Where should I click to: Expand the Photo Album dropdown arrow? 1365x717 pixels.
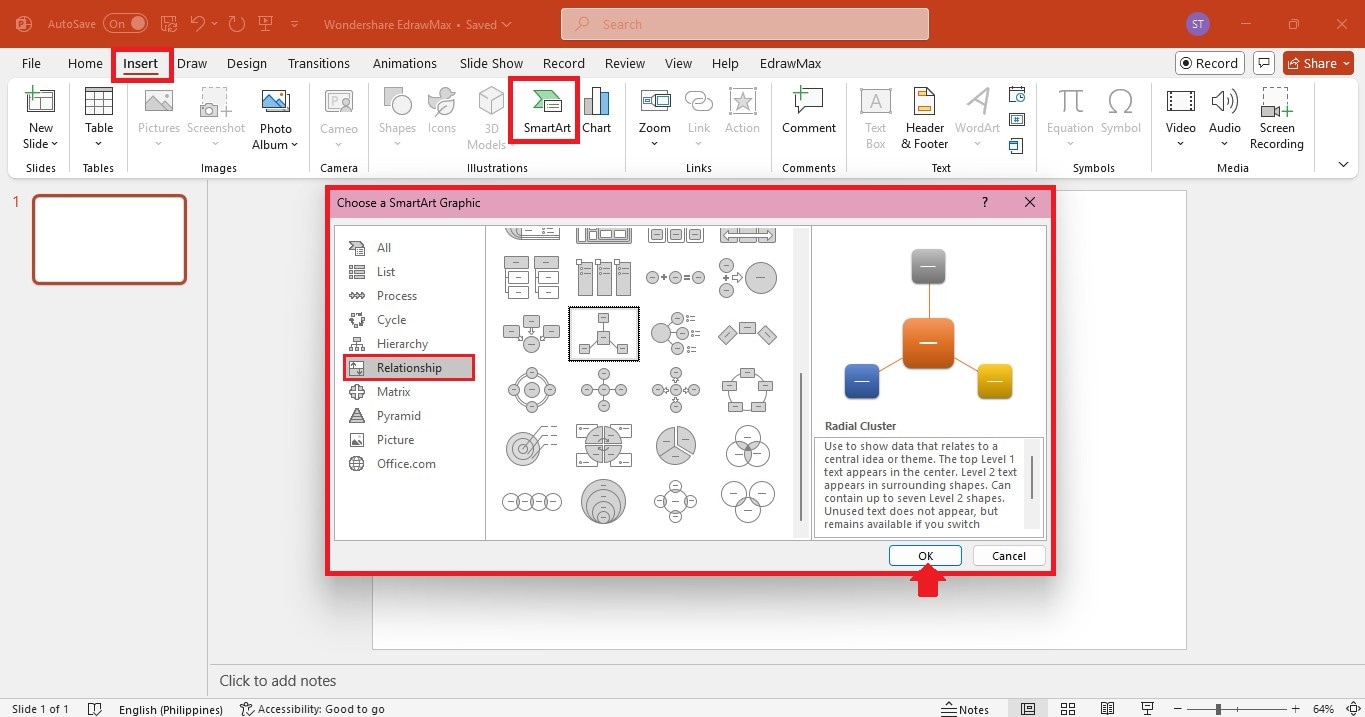[295, 145]
